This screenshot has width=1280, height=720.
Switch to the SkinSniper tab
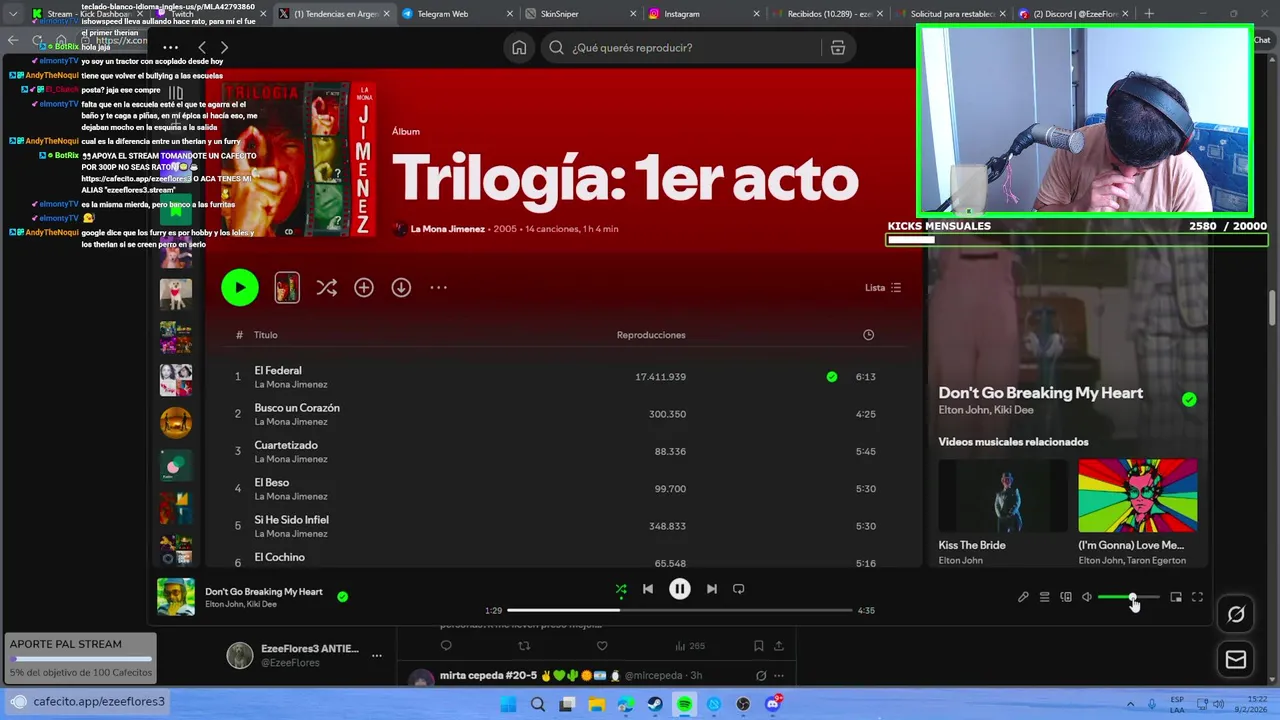[580, 14]
